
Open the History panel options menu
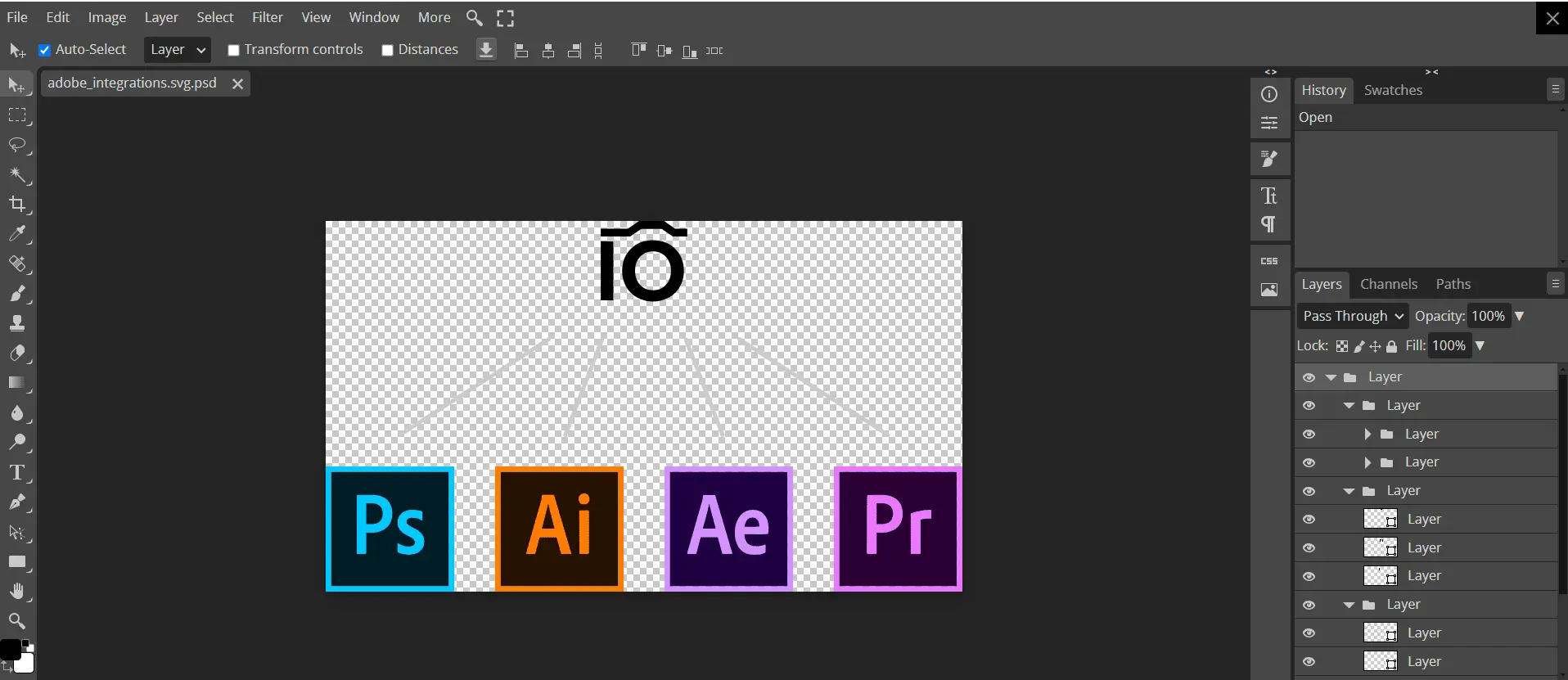click(x=1556, y=89)
